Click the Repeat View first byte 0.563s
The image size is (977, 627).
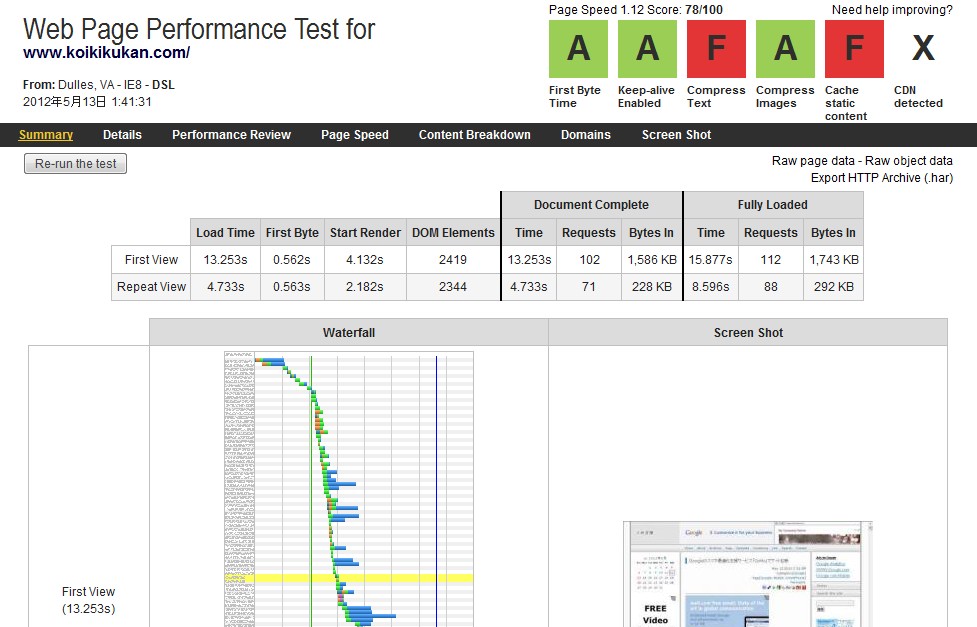tap(292, 287)
